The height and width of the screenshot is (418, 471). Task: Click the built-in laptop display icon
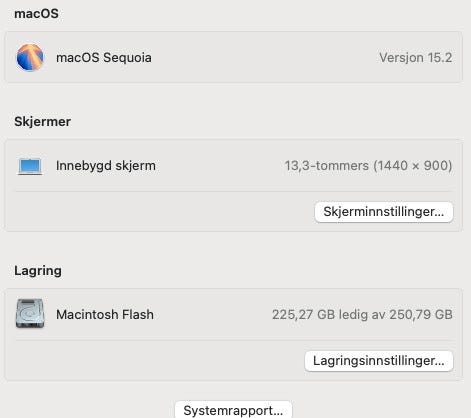point(30,166)
